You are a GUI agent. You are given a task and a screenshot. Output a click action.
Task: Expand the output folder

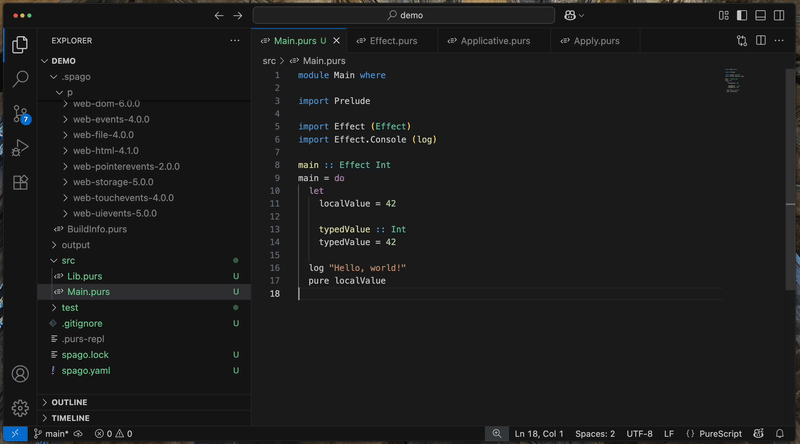[x=144, y=245]
